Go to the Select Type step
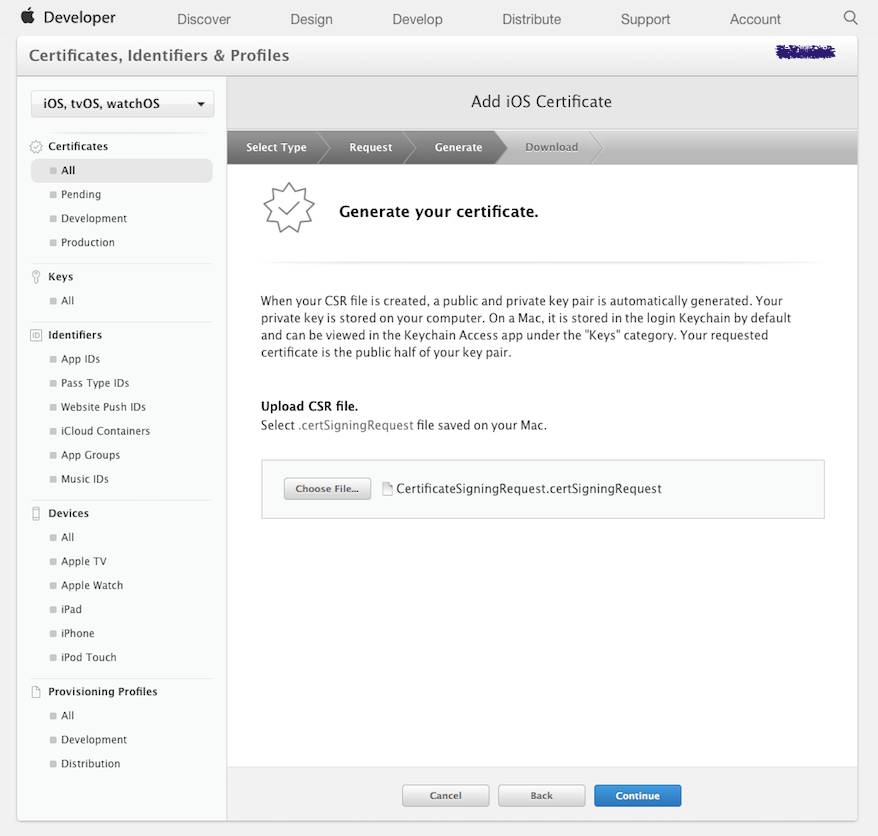Screen dimensions: 878x836 [x=276, y=147]
